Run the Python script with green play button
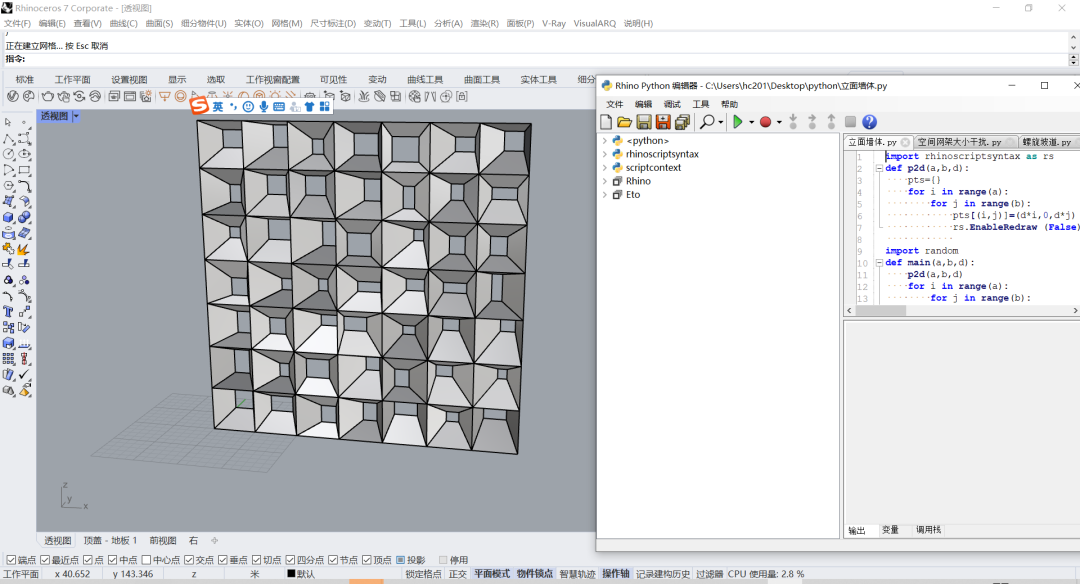The image size is (1080, 584). (x=737, y=122)
